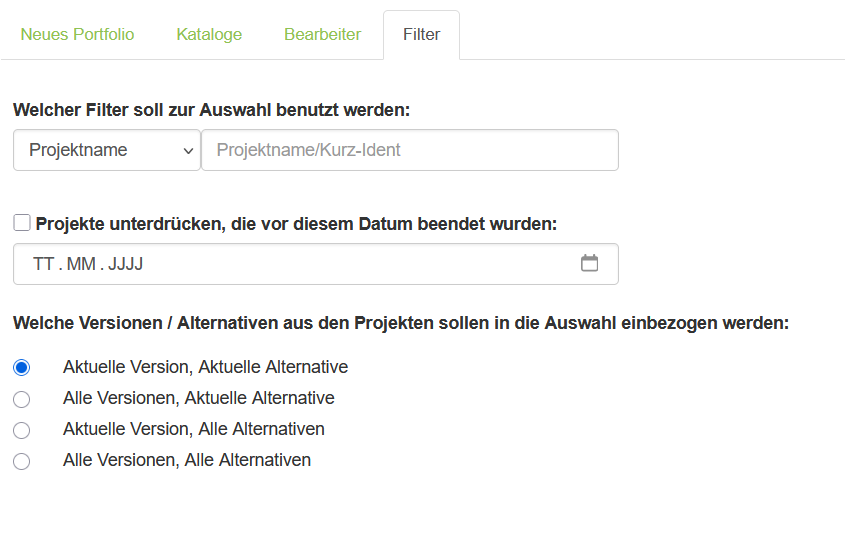Click the 'Aktuelle Version, Alle Alternativen' label text
This screenshot has height=537, width=845.
(x=193, y=429)
